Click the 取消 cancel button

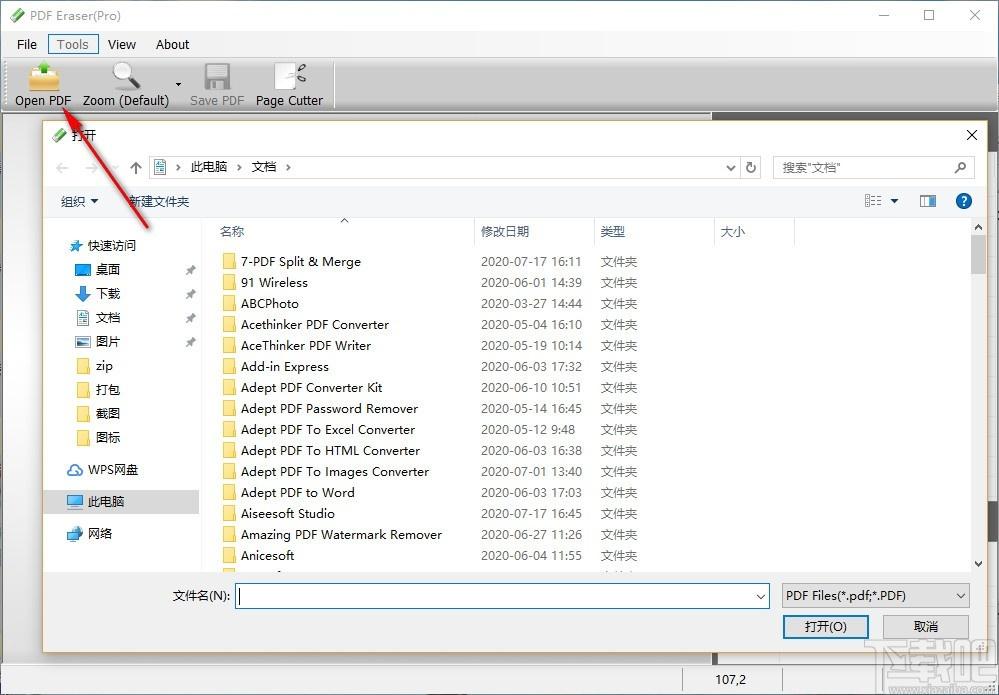926,627
